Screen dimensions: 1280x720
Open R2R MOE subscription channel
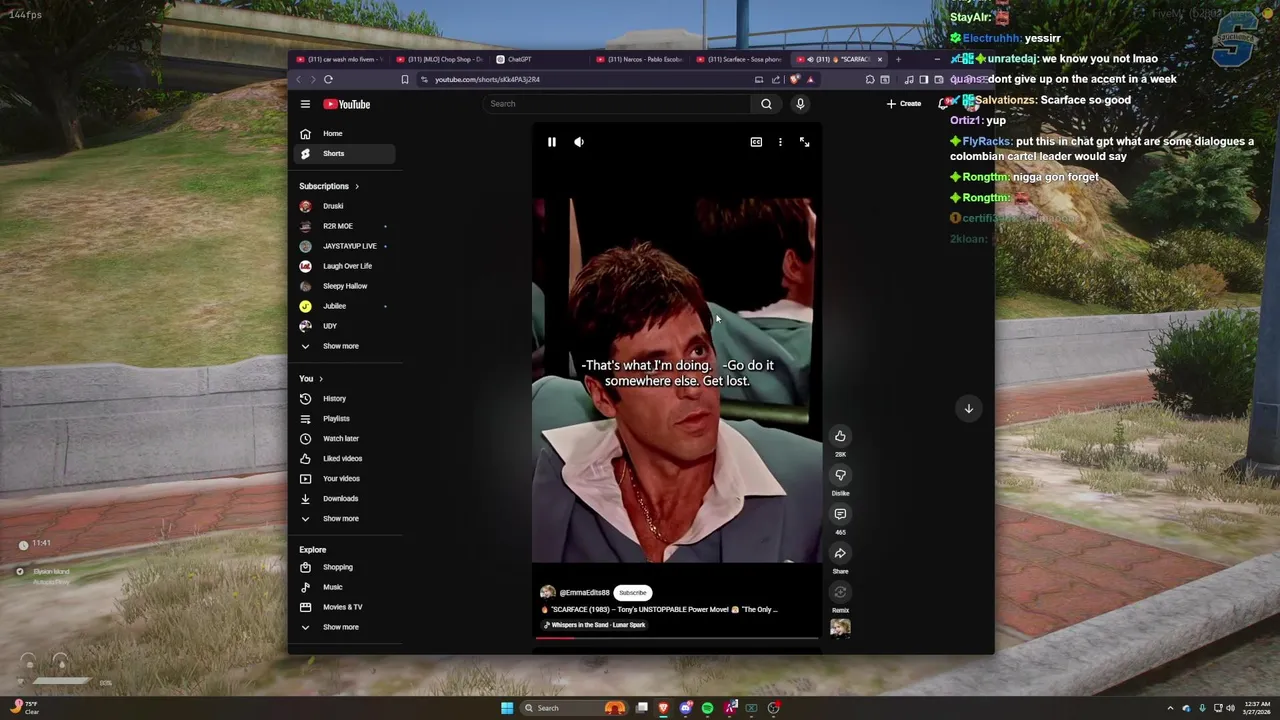click(345, 226)
